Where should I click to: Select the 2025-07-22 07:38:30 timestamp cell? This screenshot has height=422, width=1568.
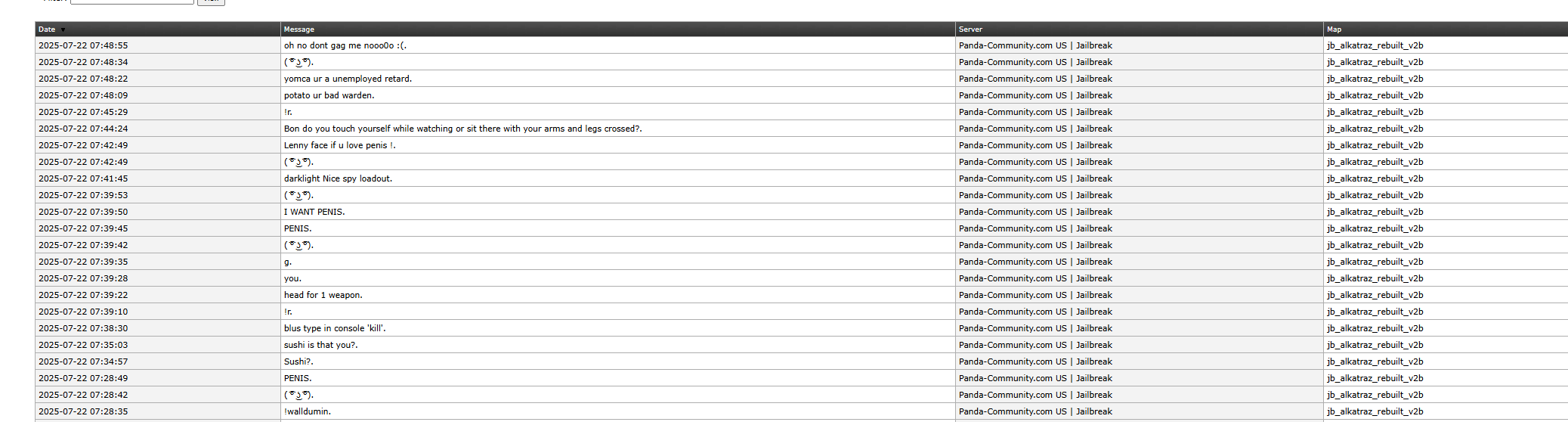83,328
